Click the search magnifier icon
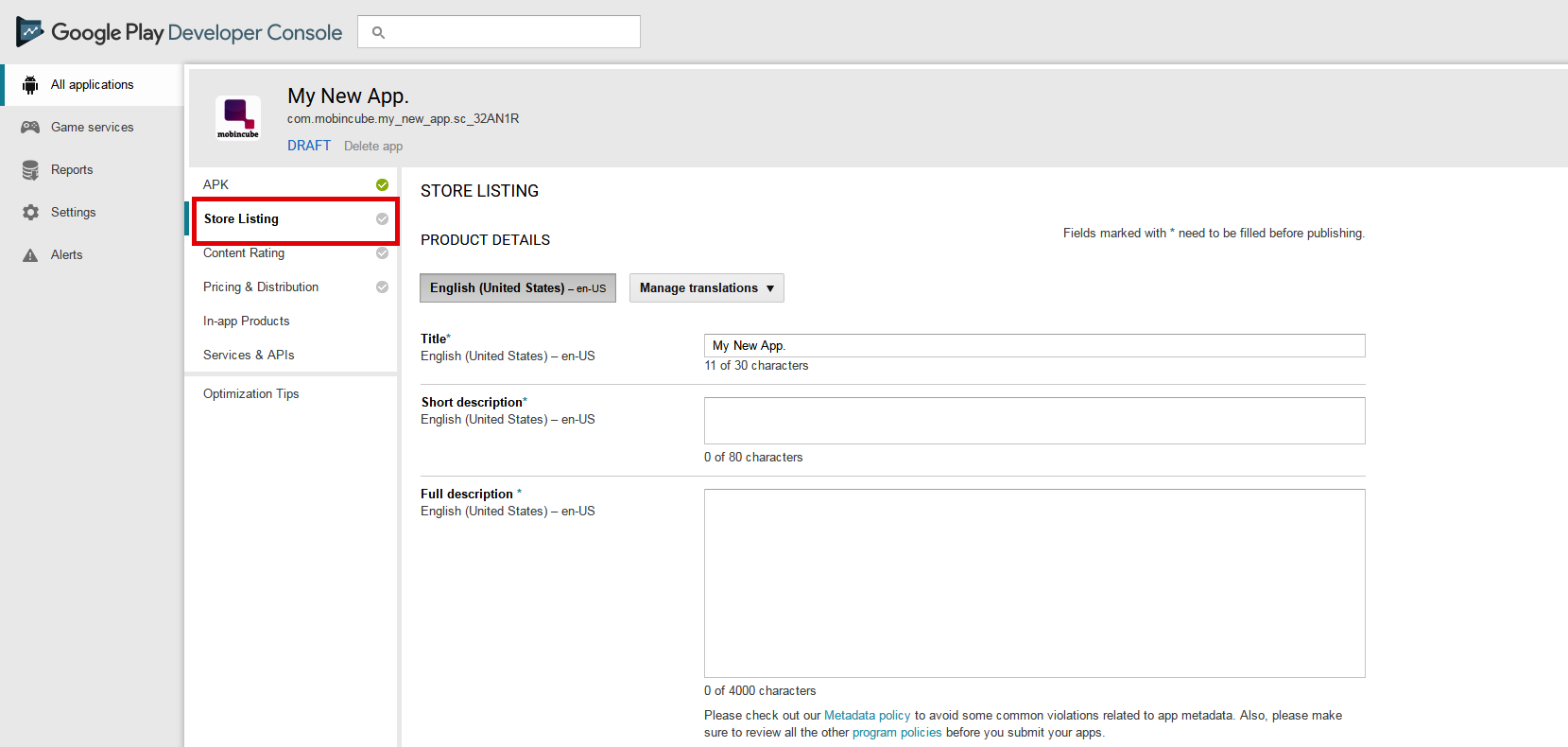Image resolution: width=1568 pixels, height=747 pixels. [378, 32]
